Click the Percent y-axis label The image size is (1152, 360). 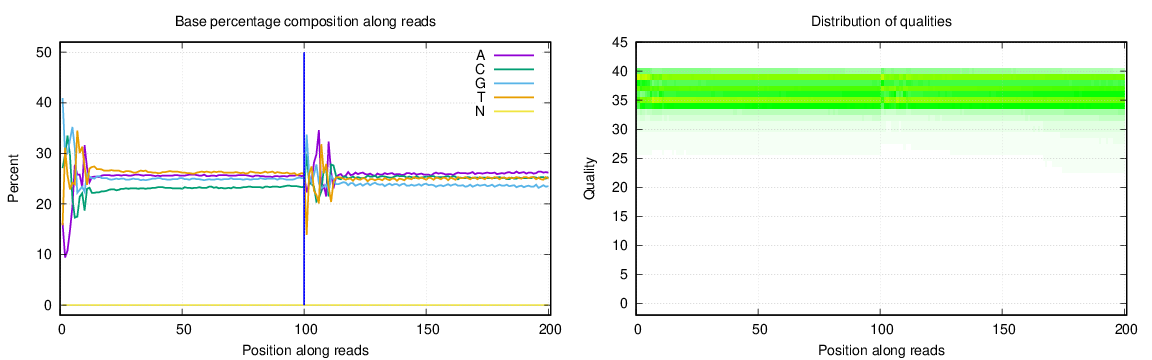click(13, 179)
